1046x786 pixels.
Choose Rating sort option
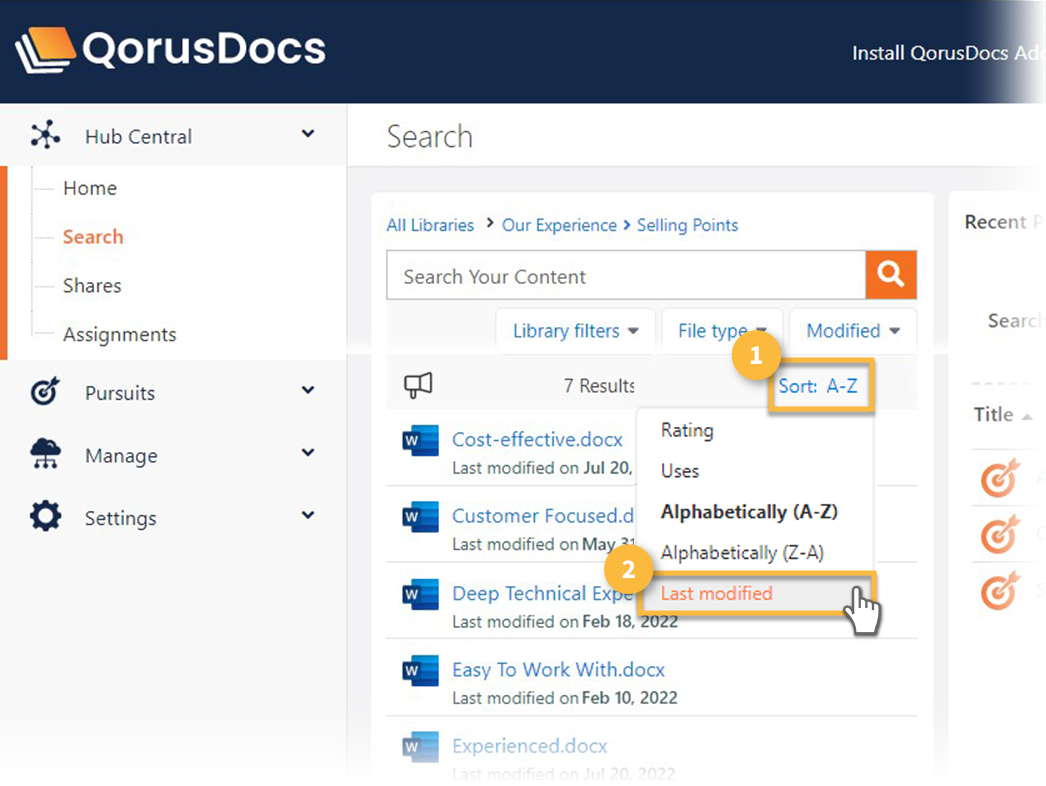point(687,430)
